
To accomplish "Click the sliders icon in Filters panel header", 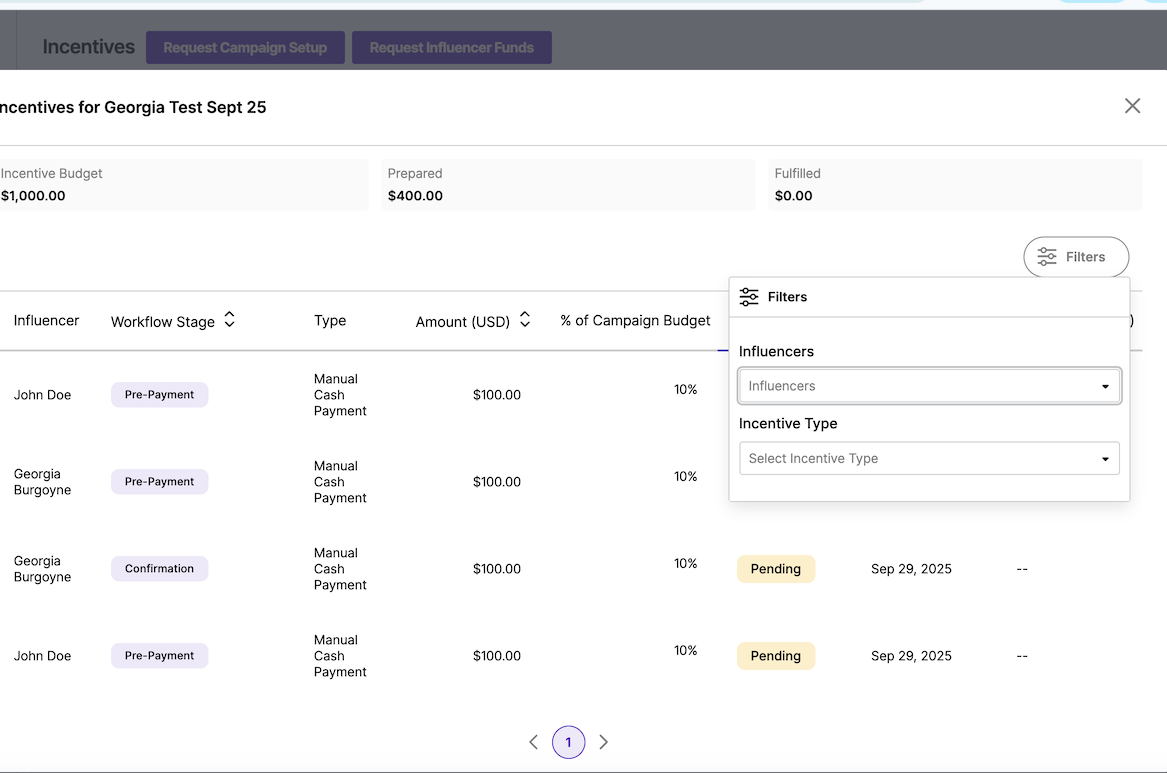I will point(749,297).
